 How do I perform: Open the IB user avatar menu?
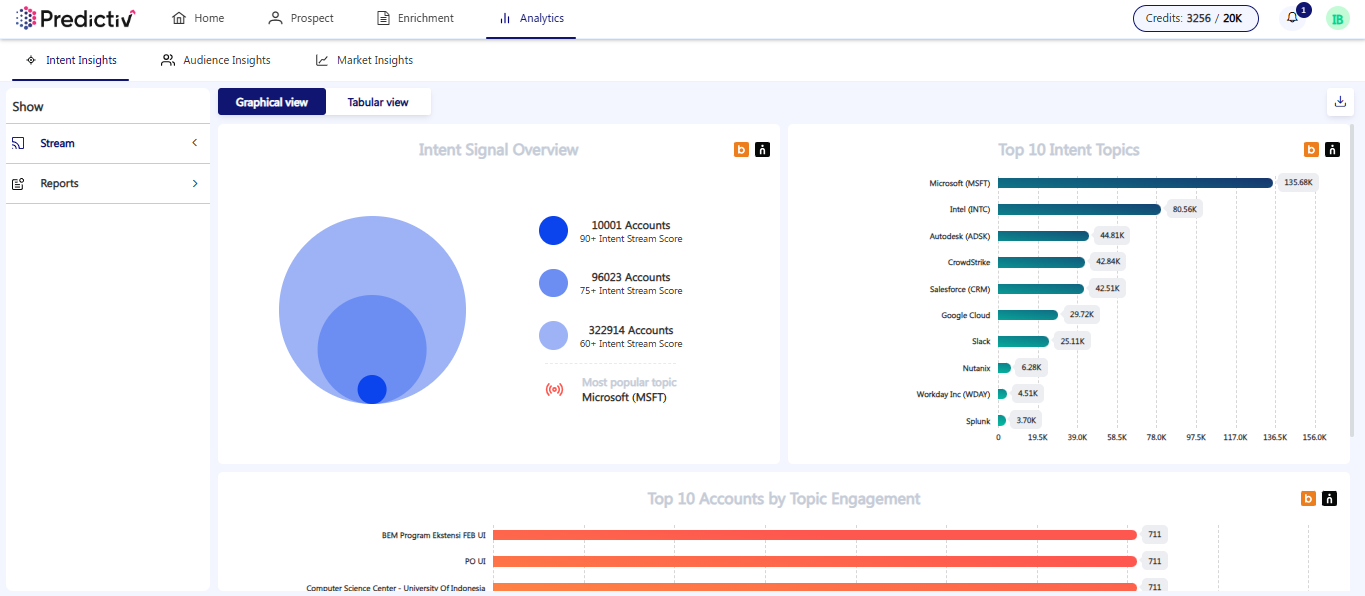[1338, 19]
